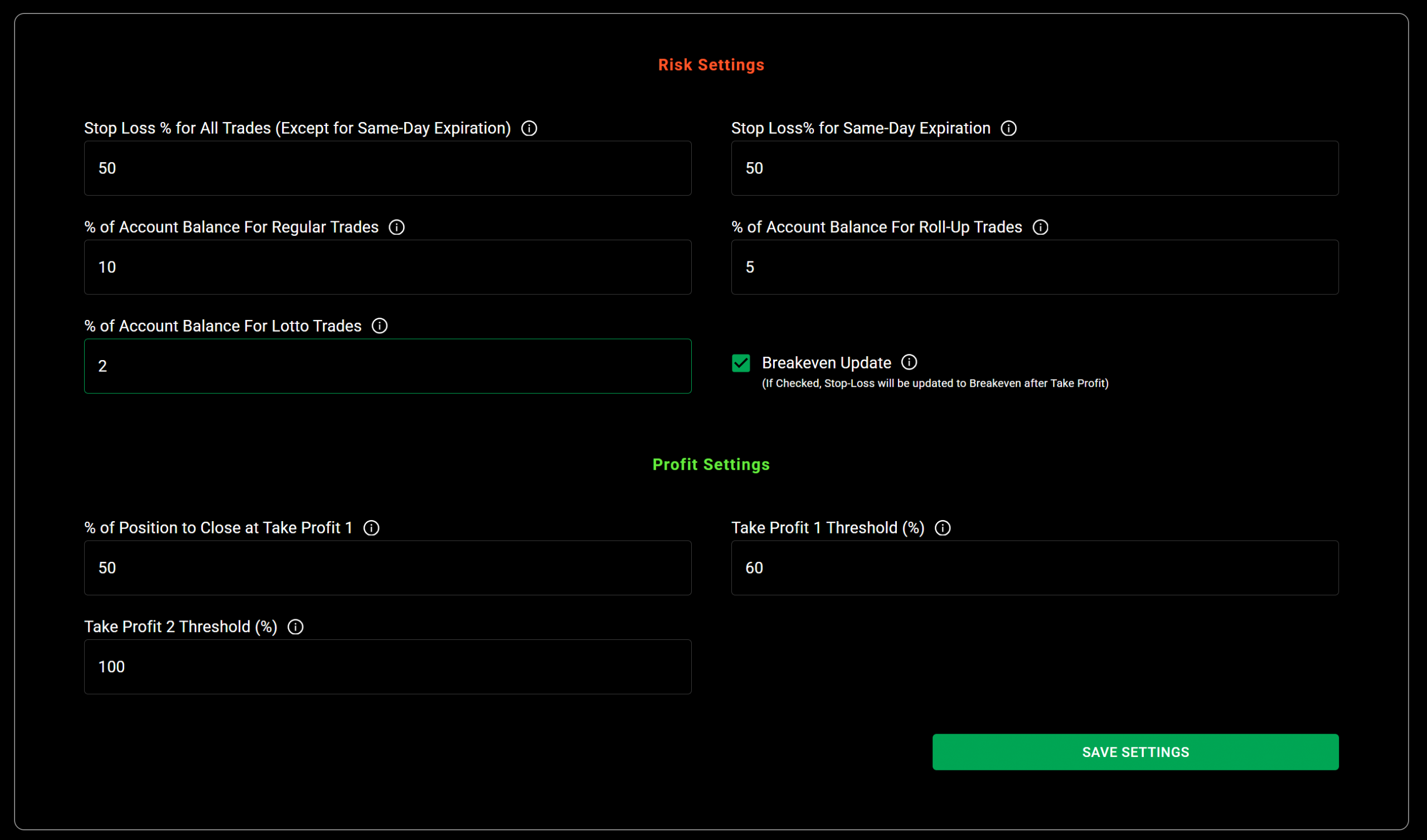
Task: Open Take Profit 2 Threshold info icon
Action: click(x=295, y=627)
